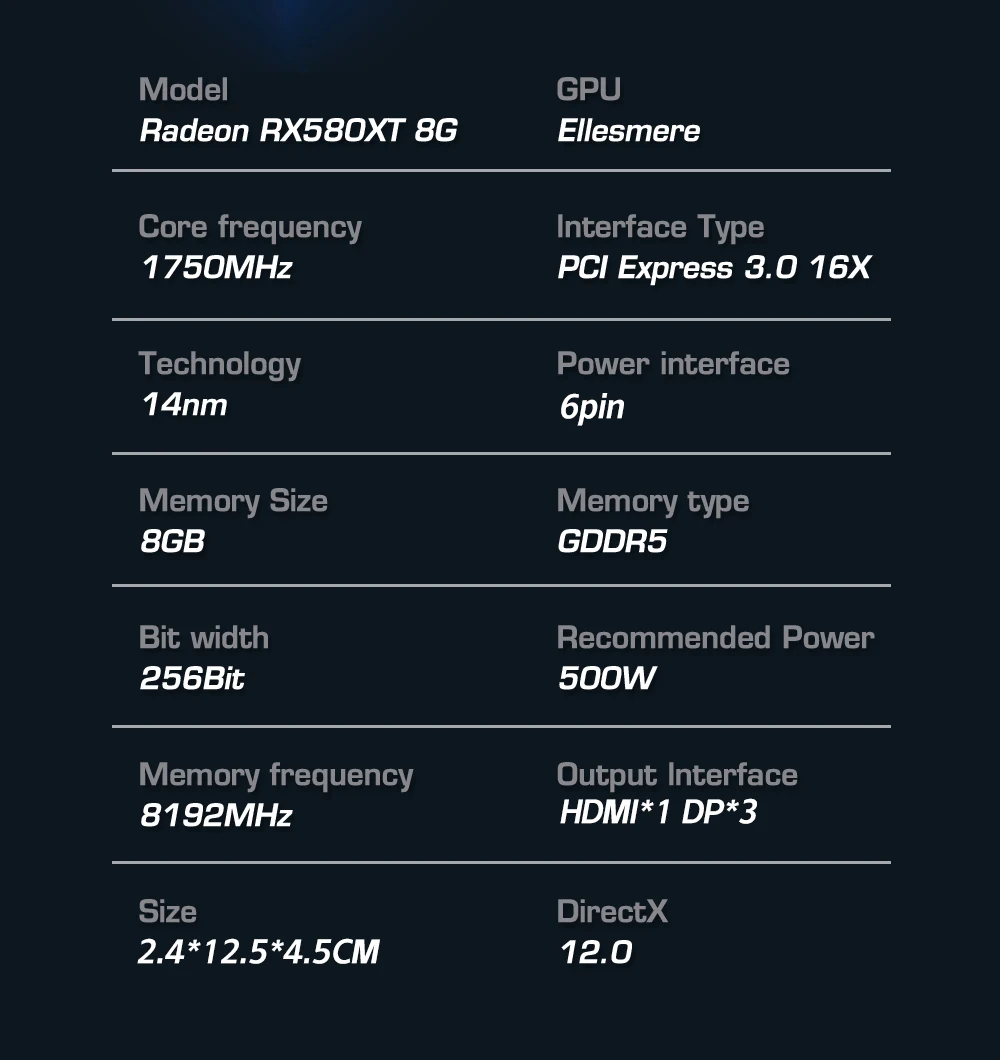Viewport: 1000px width, 1060px height.
Task: Select the Ellesmere value
Action: [628, 130]
